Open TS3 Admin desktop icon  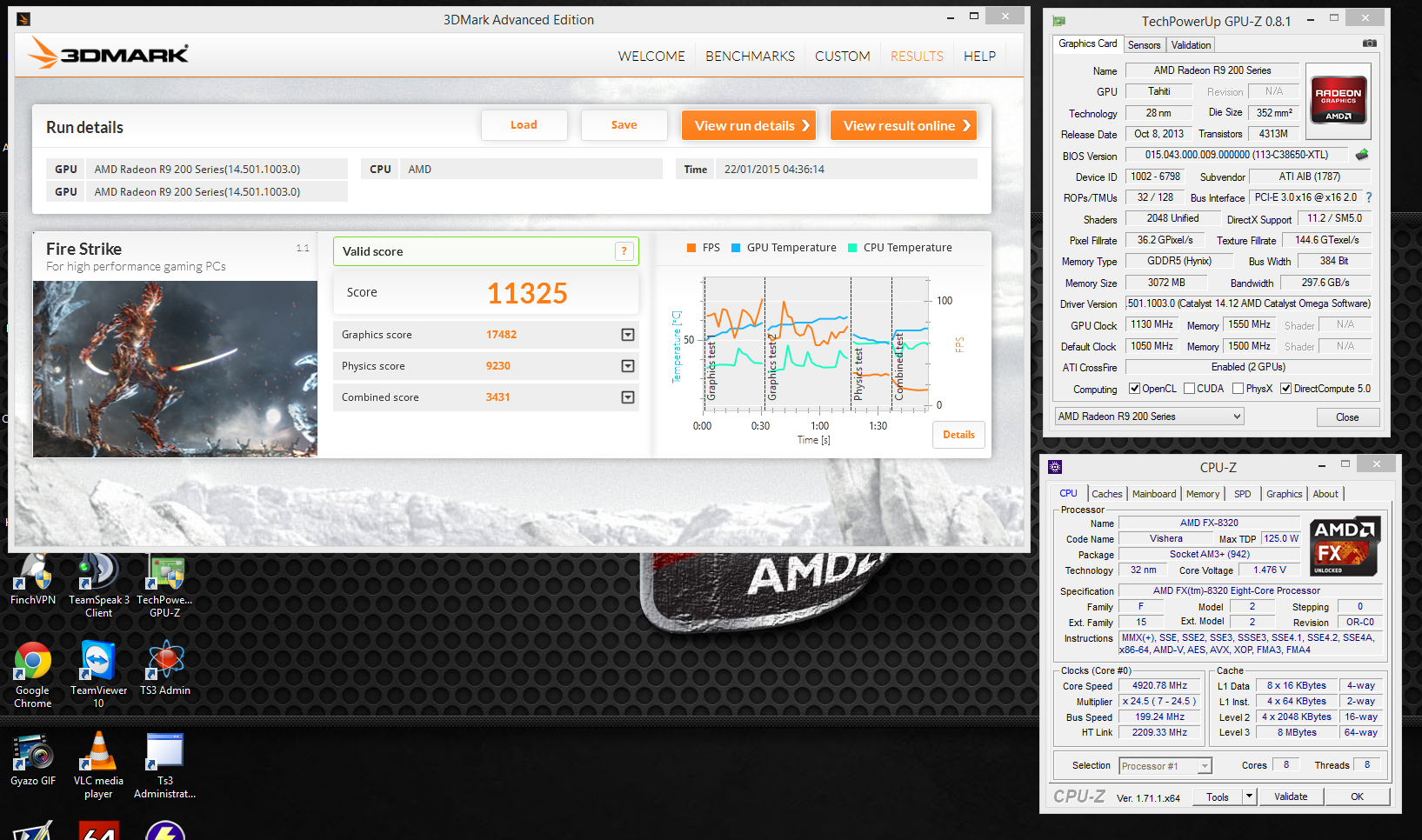(165, 669)
